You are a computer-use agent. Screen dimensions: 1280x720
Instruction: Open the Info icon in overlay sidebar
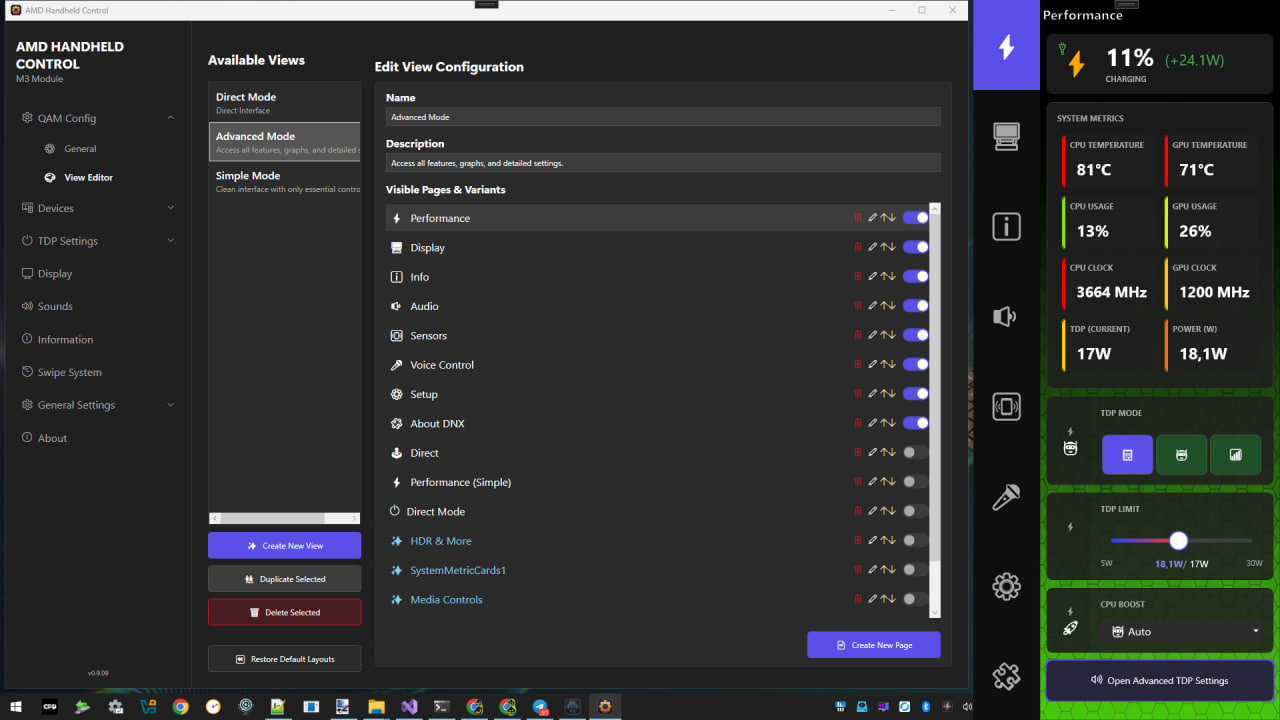[x=1006, y=227]
